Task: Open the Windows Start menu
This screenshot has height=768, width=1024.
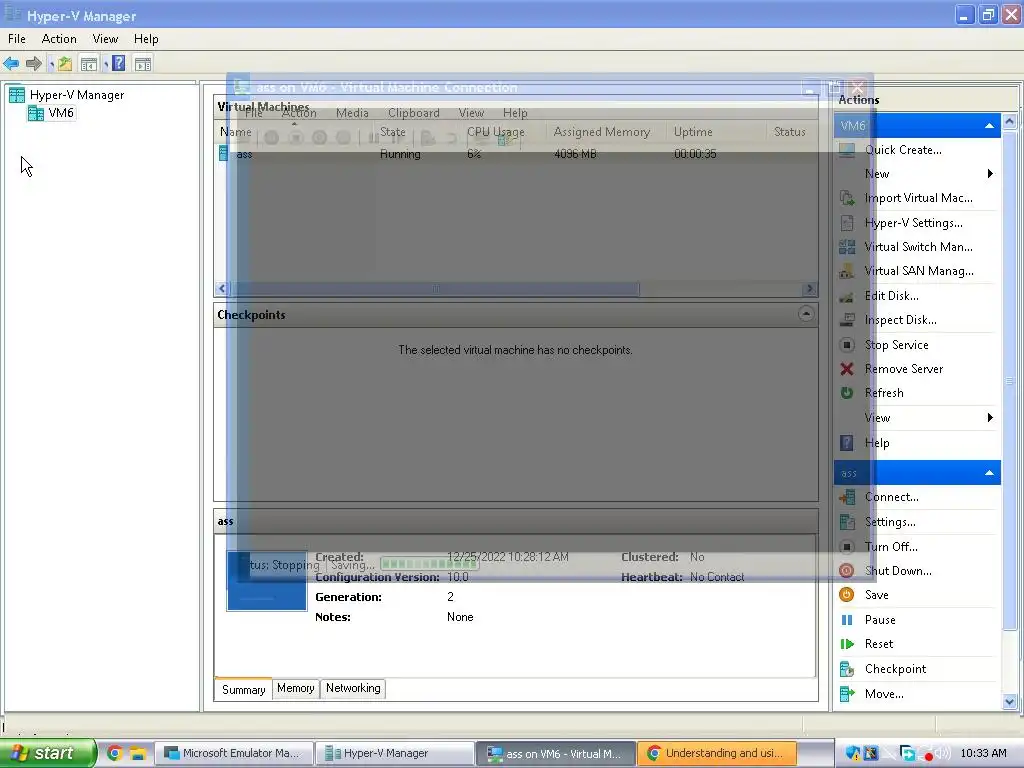Action: [x=46, y=753]
